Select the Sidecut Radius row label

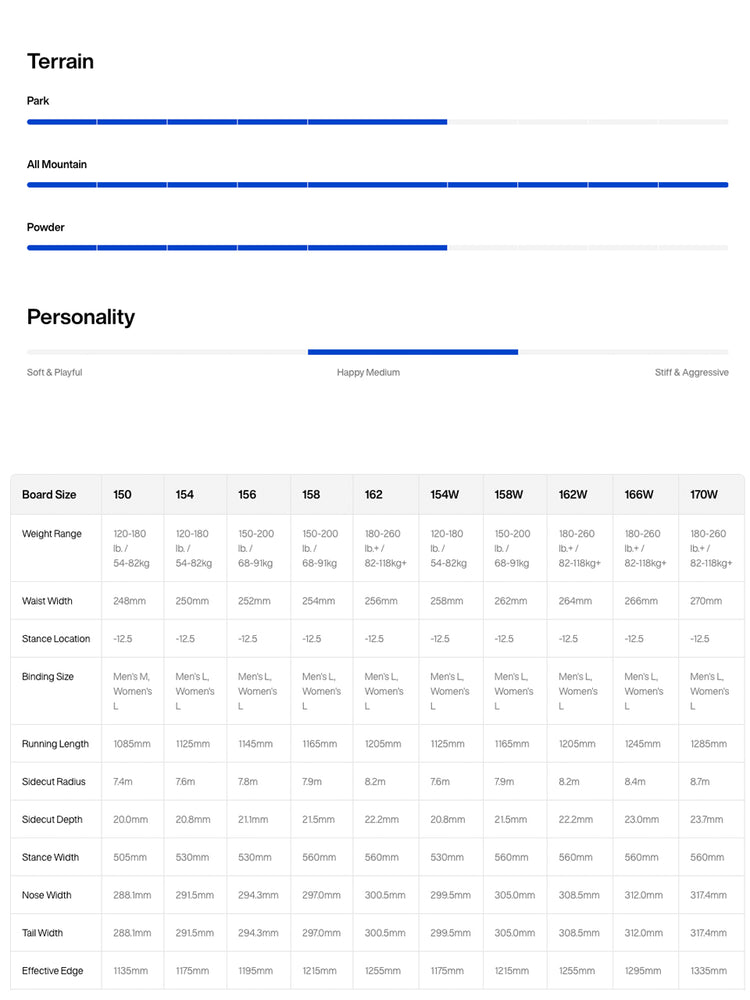tap(54, 782)
